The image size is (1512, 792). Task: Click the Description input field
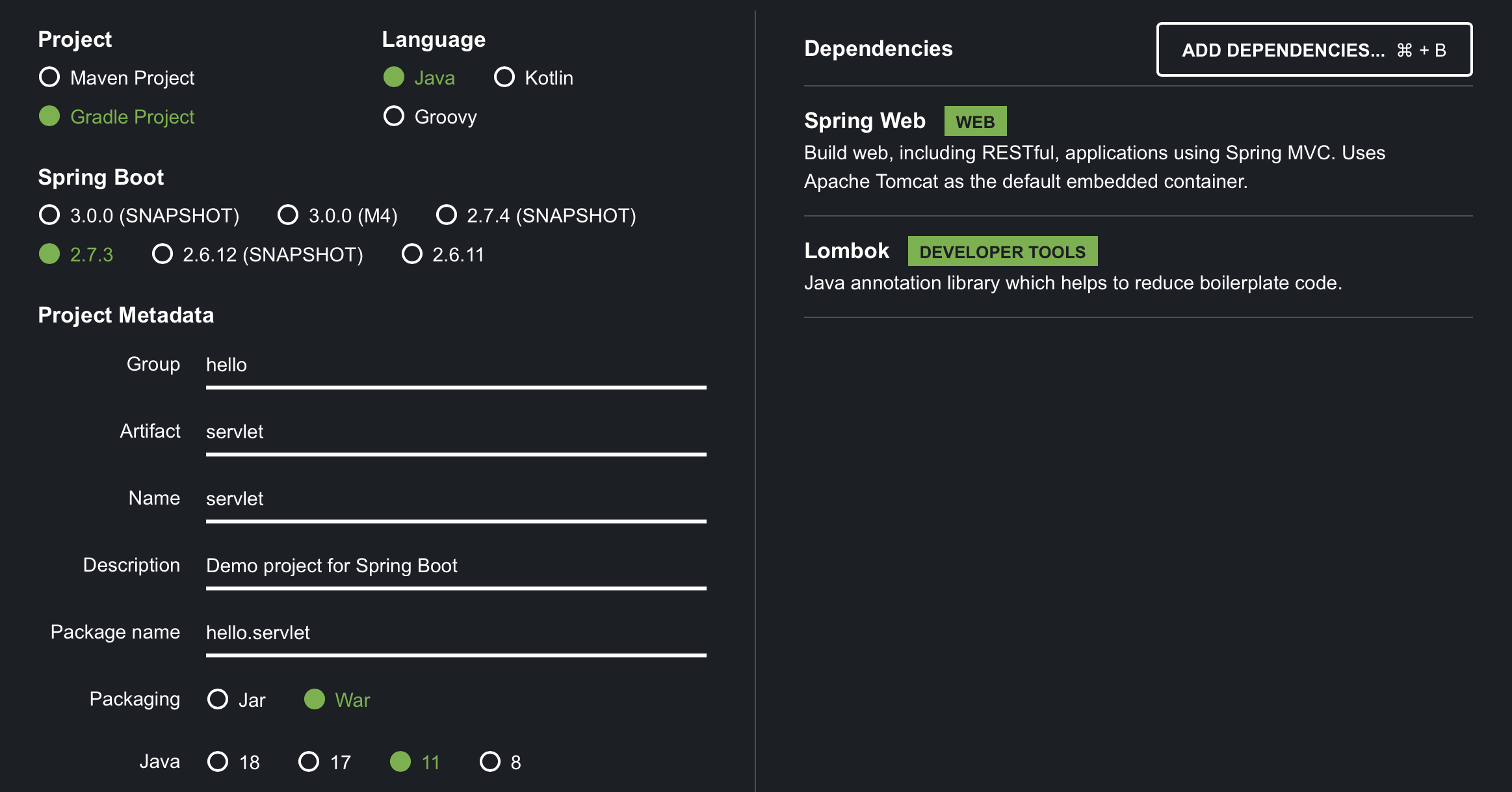point(455,566)
